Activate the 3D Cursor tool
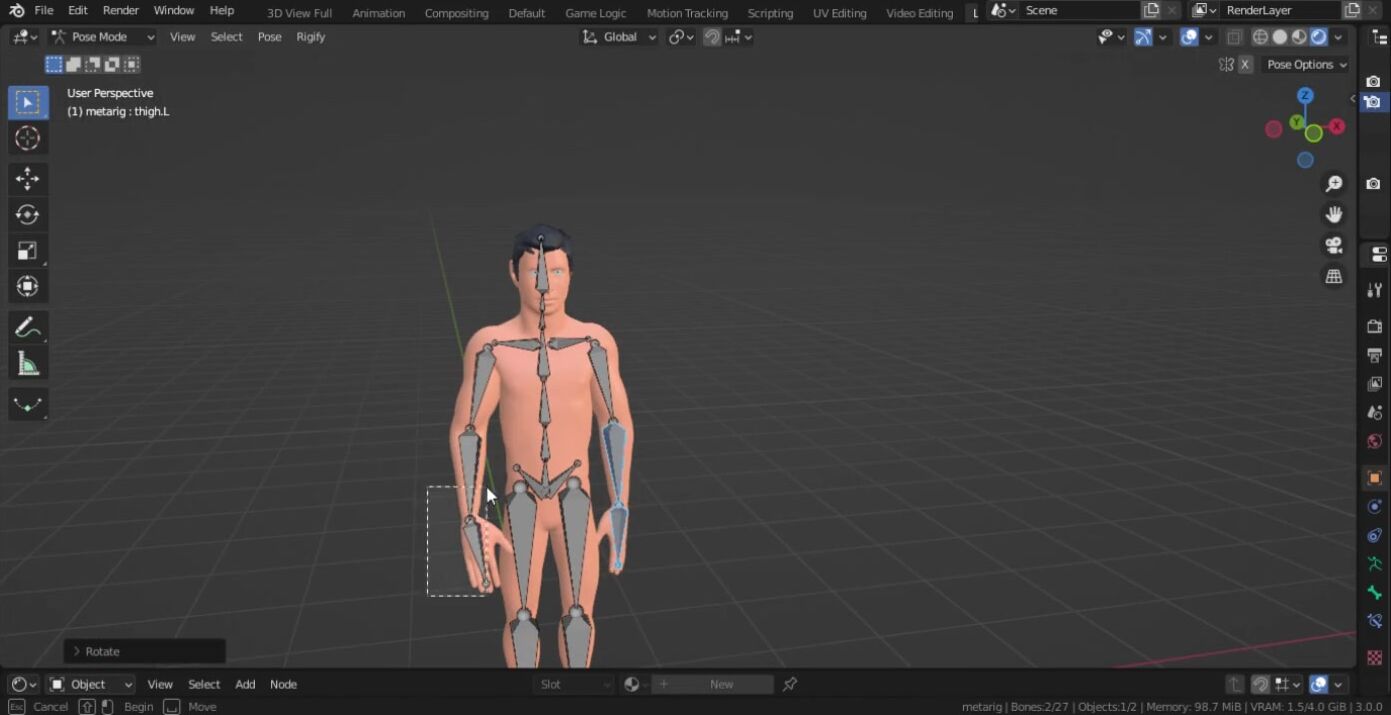 [x=27, y=139]
